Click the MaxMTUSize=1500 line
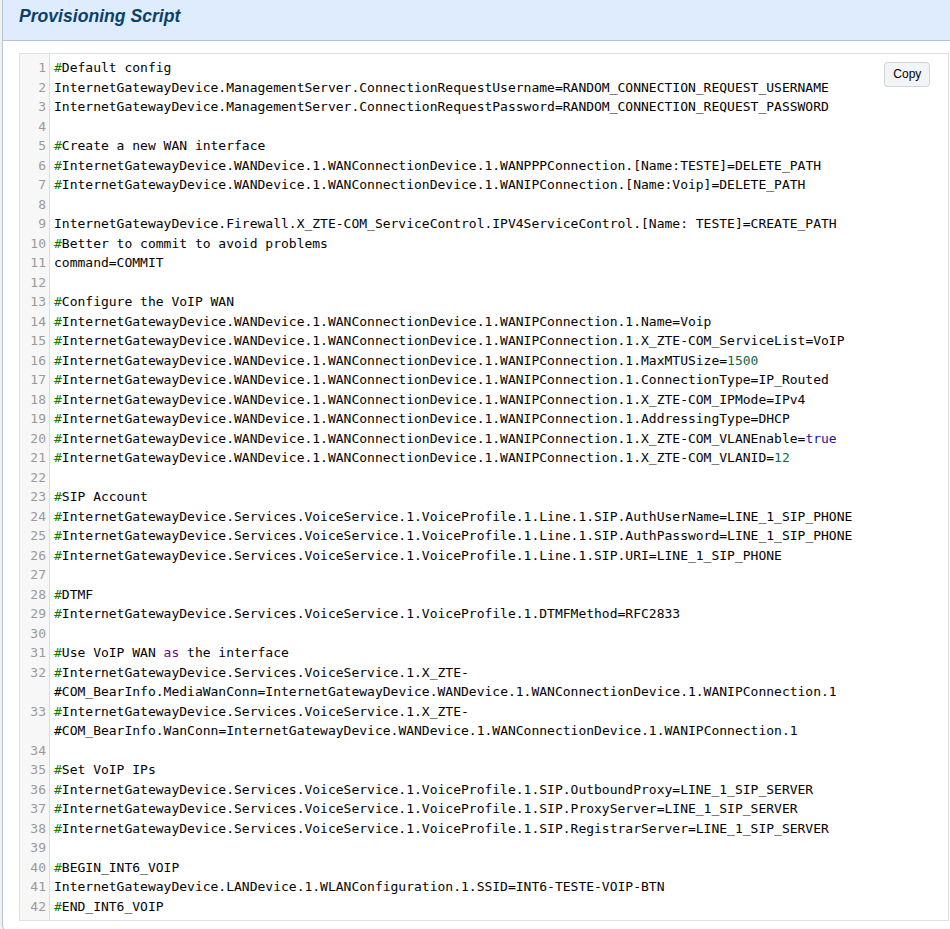 click(x=406, y=361)
